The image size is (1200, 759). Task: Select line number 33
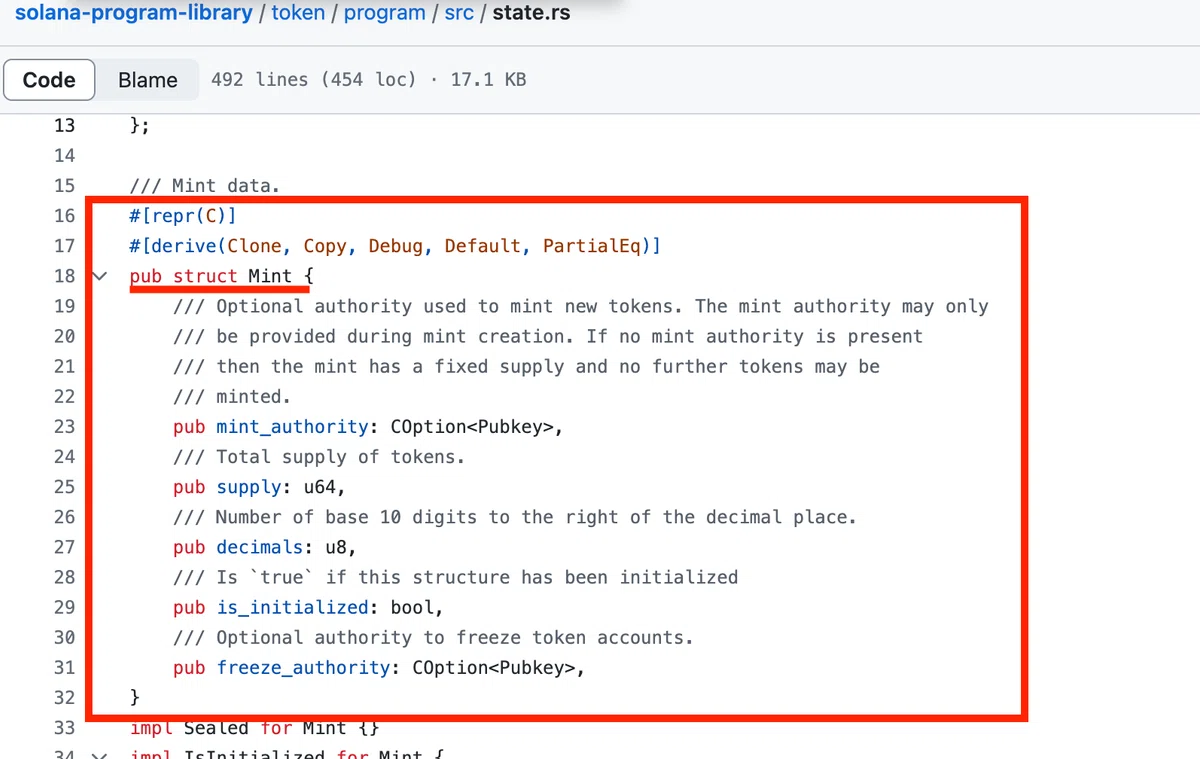(x=64, y=727)
